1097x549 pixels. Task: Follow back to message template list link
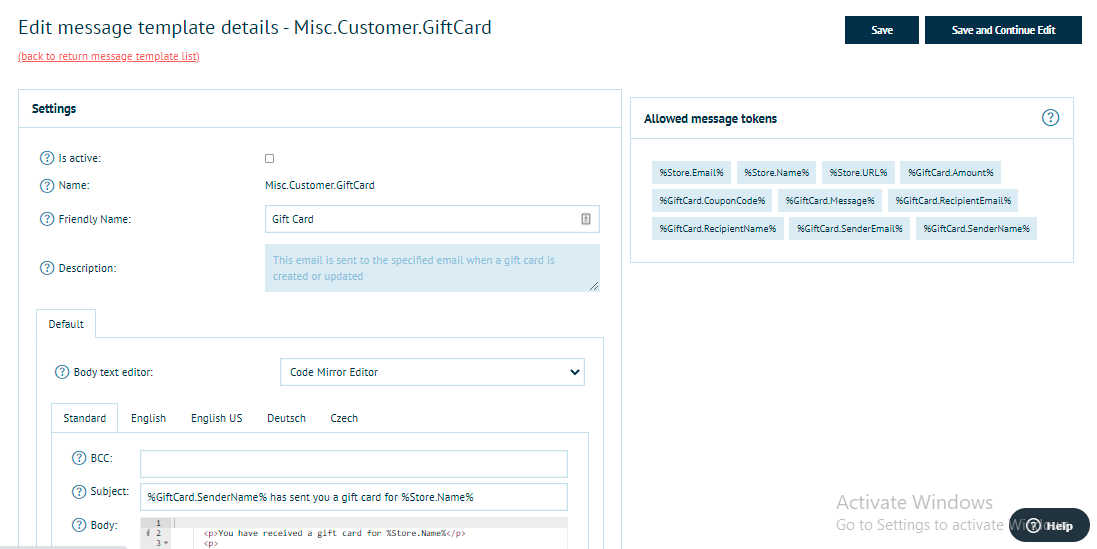pos(109,56)
